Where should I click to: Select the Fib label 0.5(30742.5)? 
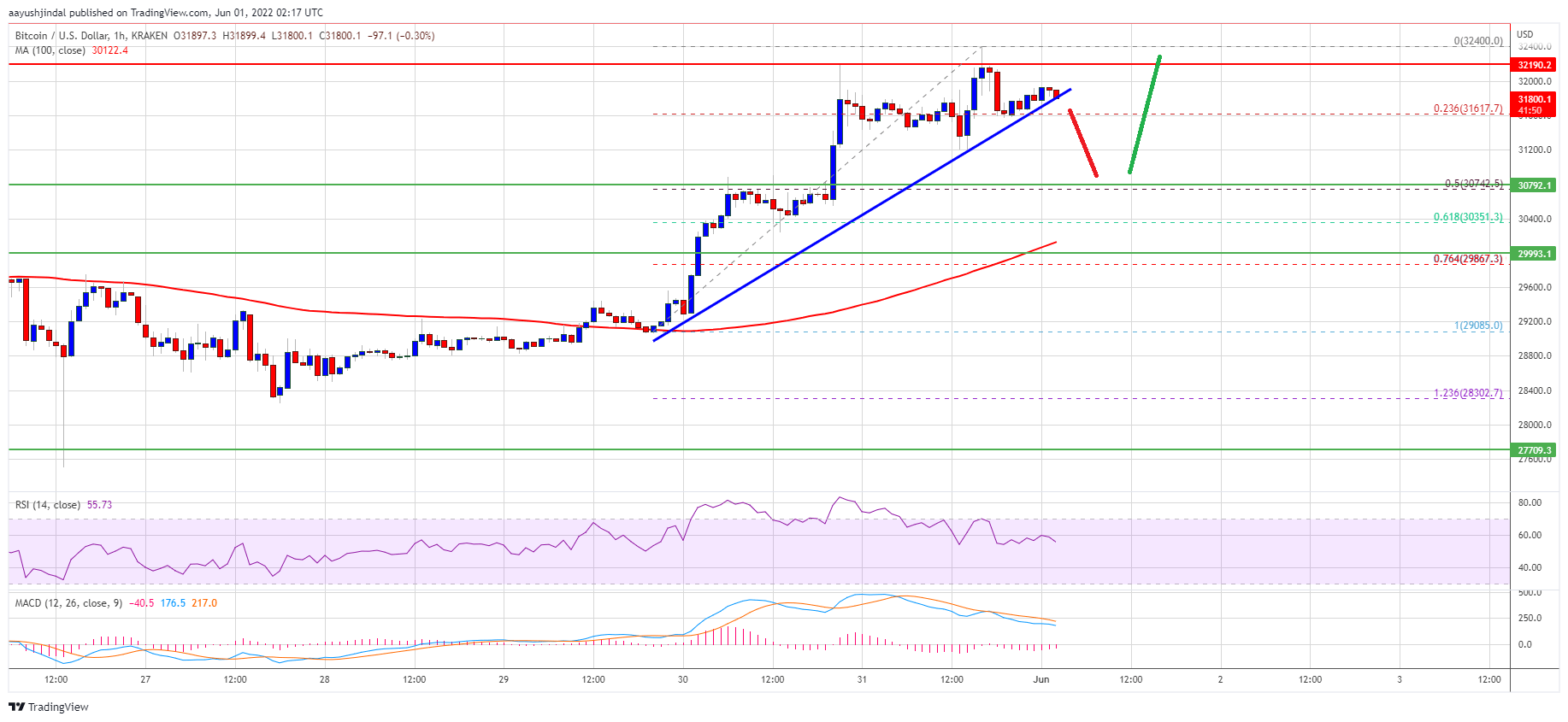pyautogui.click(x=1474, y=184)
